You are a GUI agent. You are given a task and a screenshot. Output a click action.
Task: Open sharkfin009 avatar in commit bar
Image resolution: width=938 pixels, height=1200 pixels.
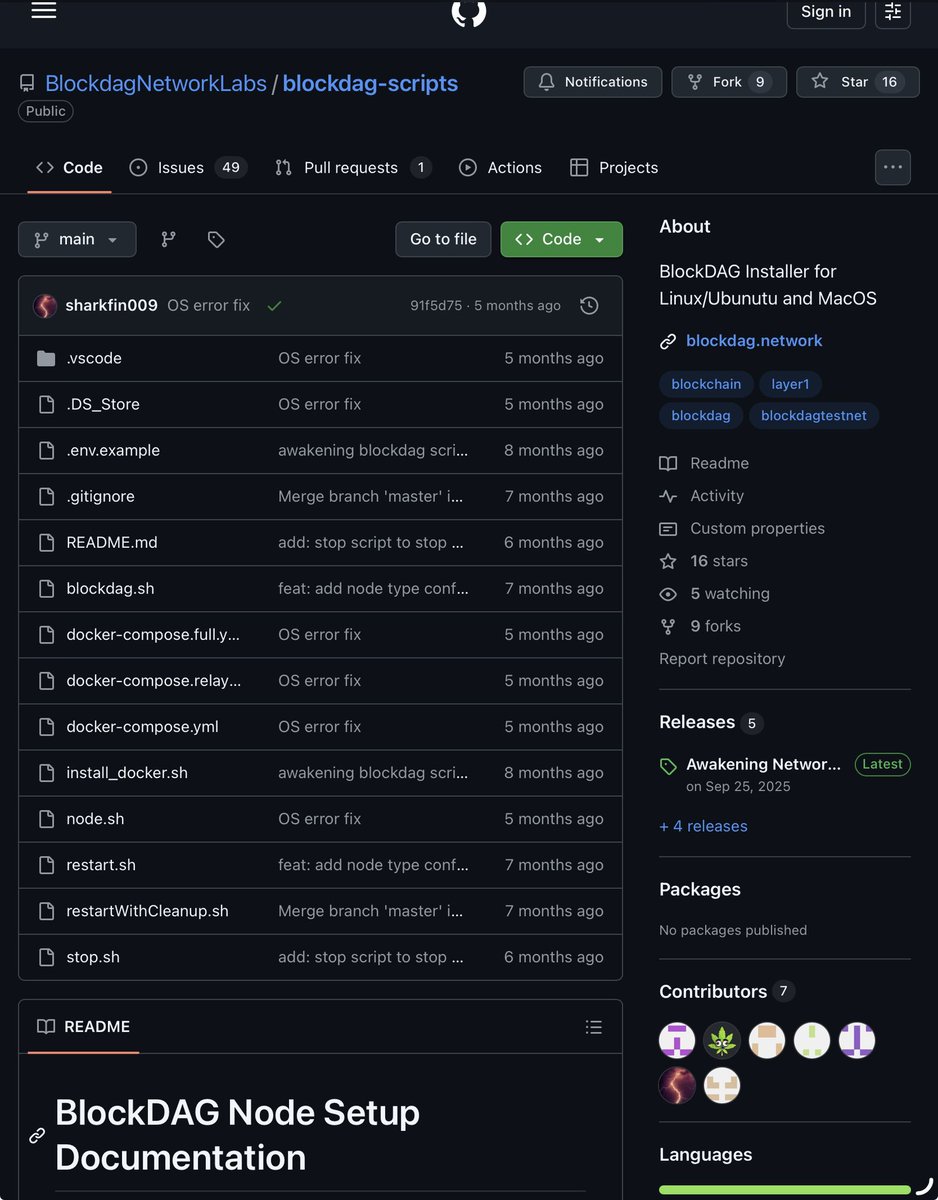[x=45, y=306]
